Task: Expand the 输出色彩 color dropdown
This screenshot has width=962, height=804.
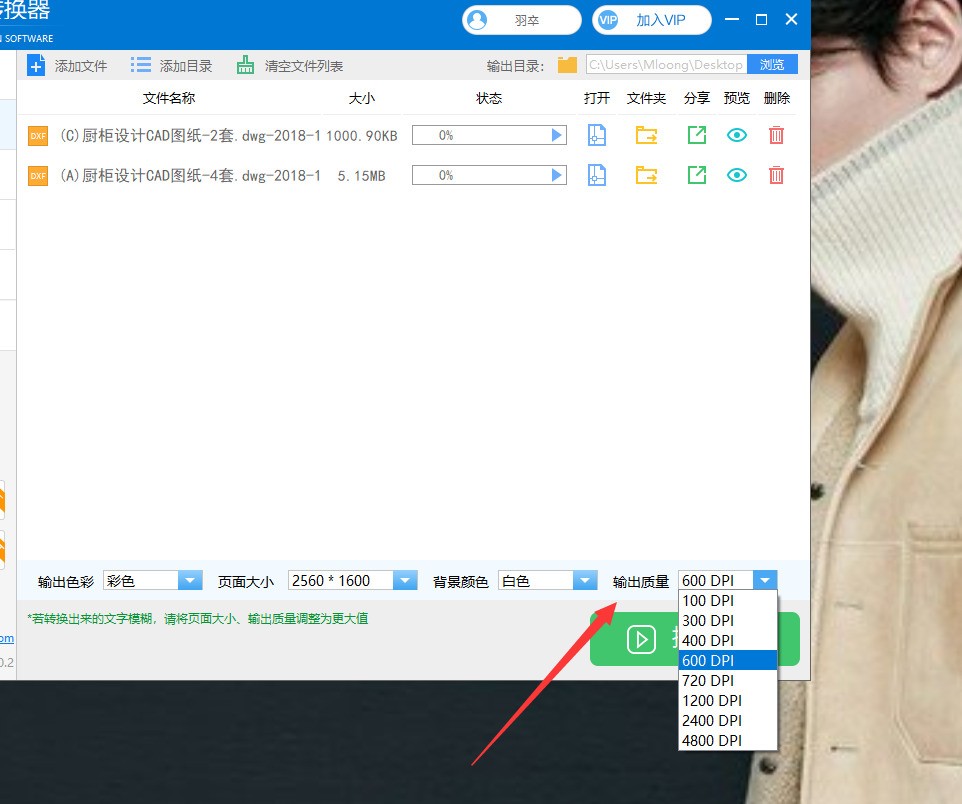Action: 190,580
